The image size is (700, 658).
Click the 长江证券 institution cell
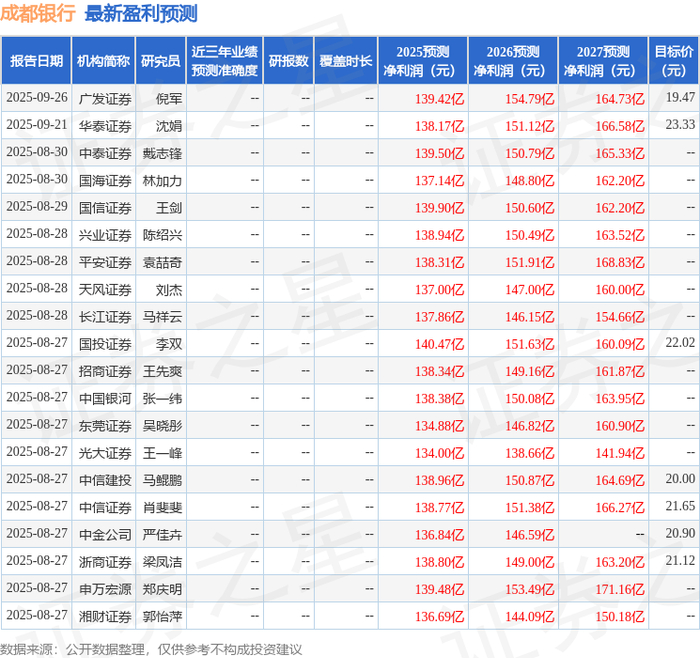tap(105, 317)
